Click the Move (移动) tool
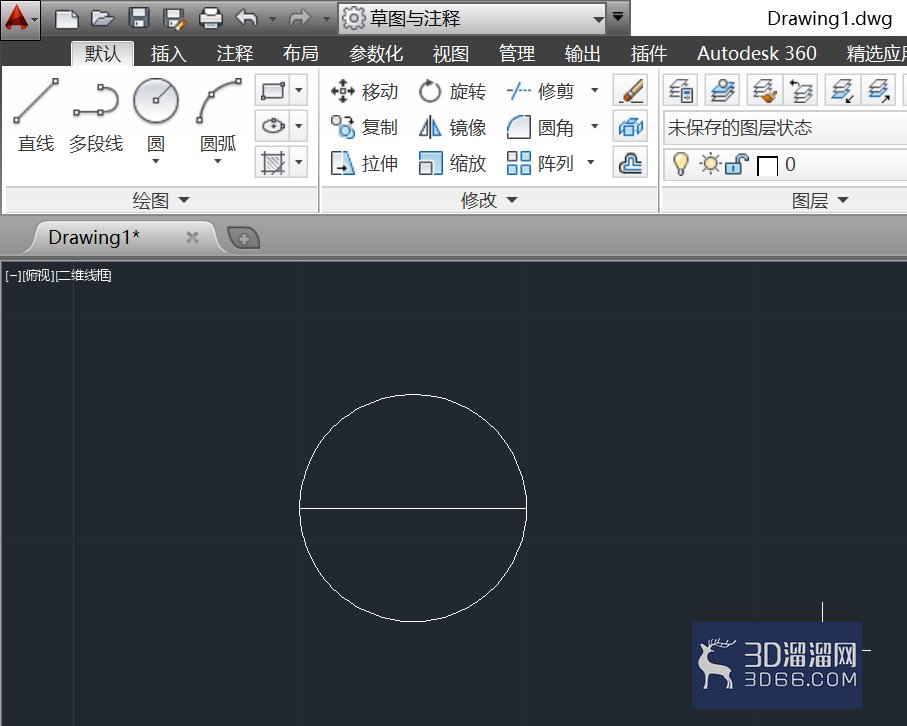 point(364,91)
